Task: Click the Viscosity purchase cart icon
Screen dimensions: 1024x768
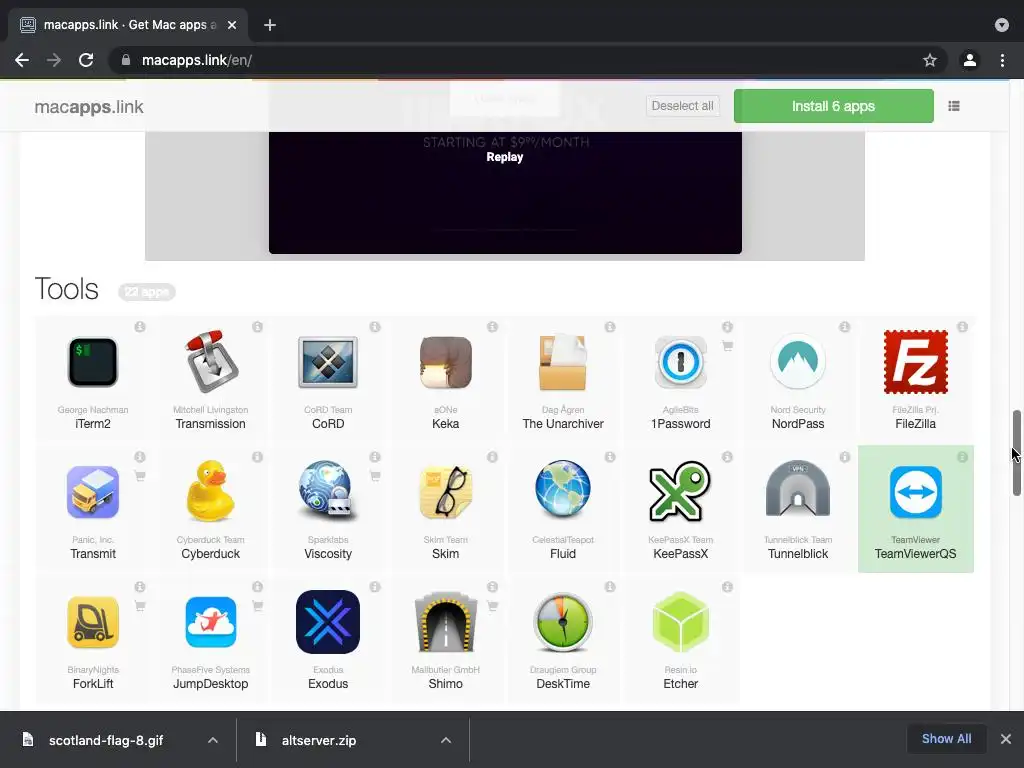Action: click(375, 475)
